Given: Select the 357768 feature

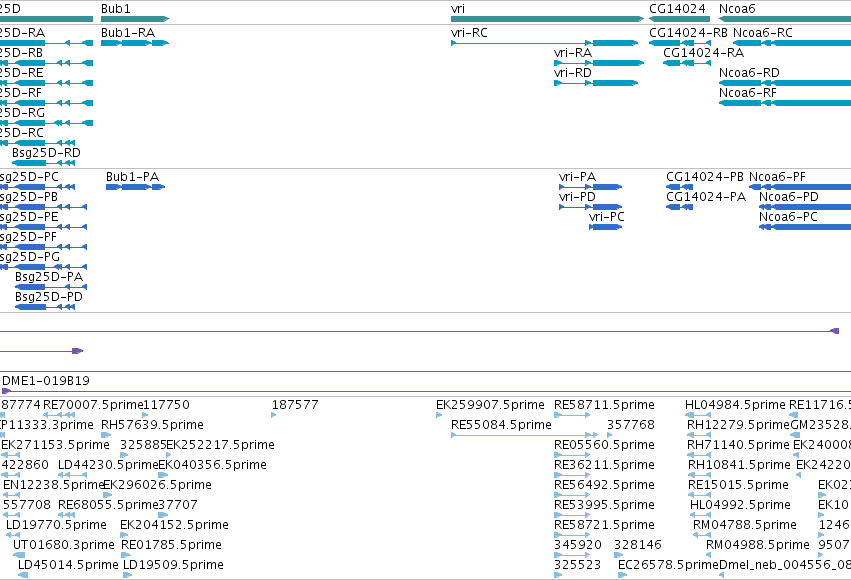Looking at the screenshot, I should [x=609, y=435].
